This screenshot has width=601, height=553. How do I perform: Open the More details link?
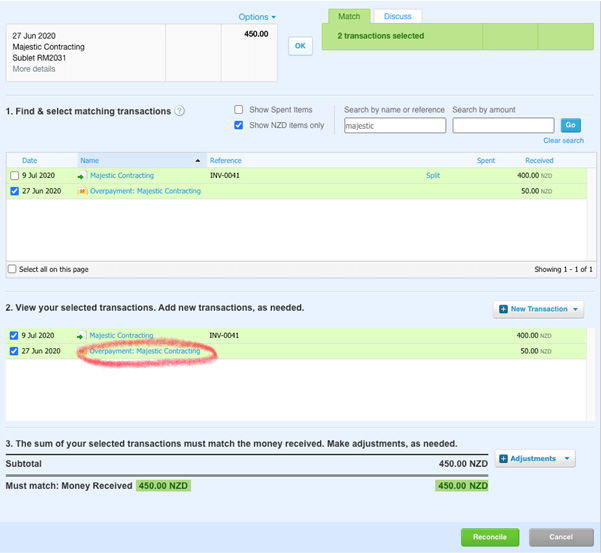[x=34, y=69]
